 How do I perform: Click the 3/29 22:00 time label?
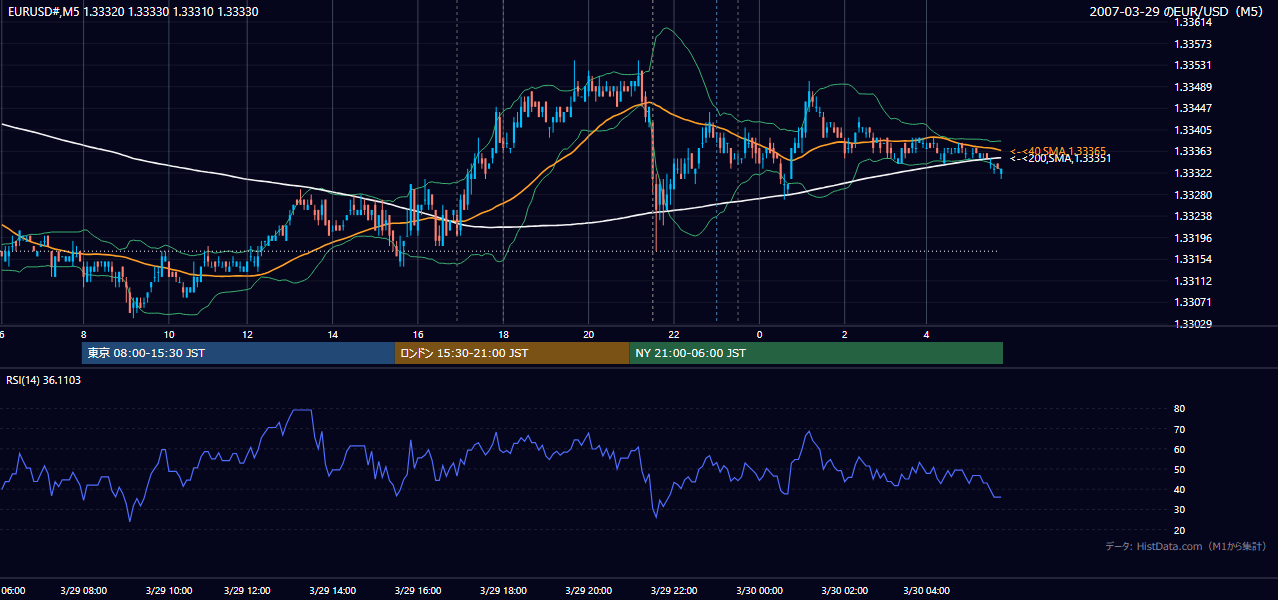point(673,590)
